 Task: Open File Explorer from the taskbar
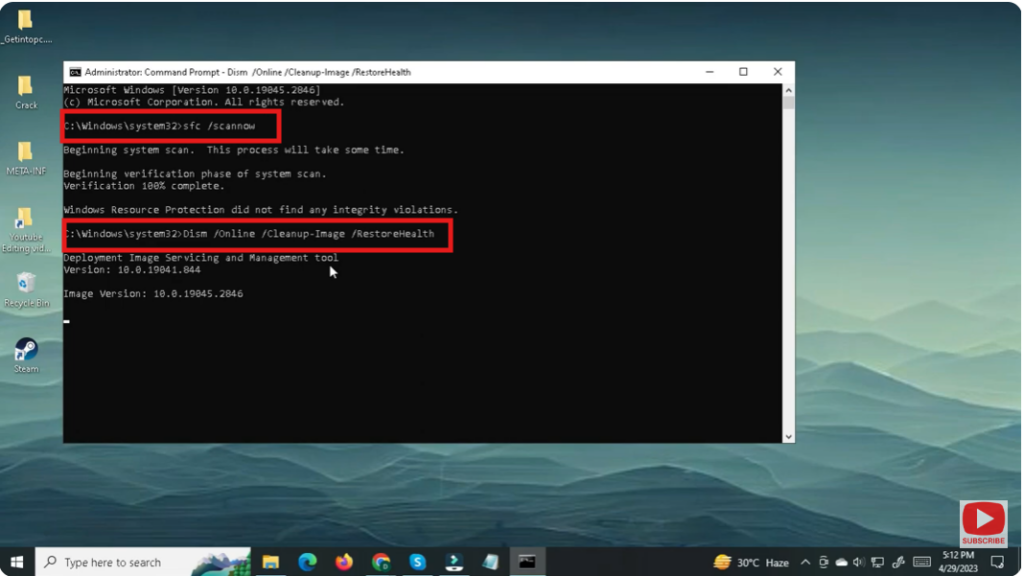(270, 562)
